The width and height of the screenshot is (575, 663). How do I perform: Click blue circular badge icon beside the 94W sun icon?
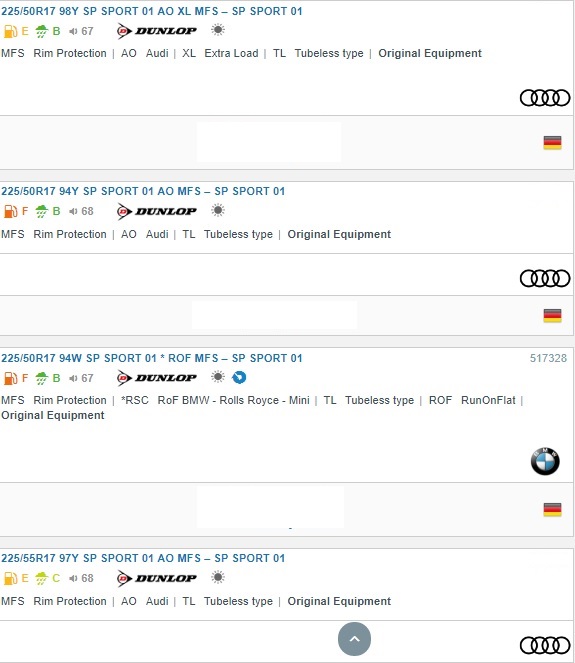239,377
